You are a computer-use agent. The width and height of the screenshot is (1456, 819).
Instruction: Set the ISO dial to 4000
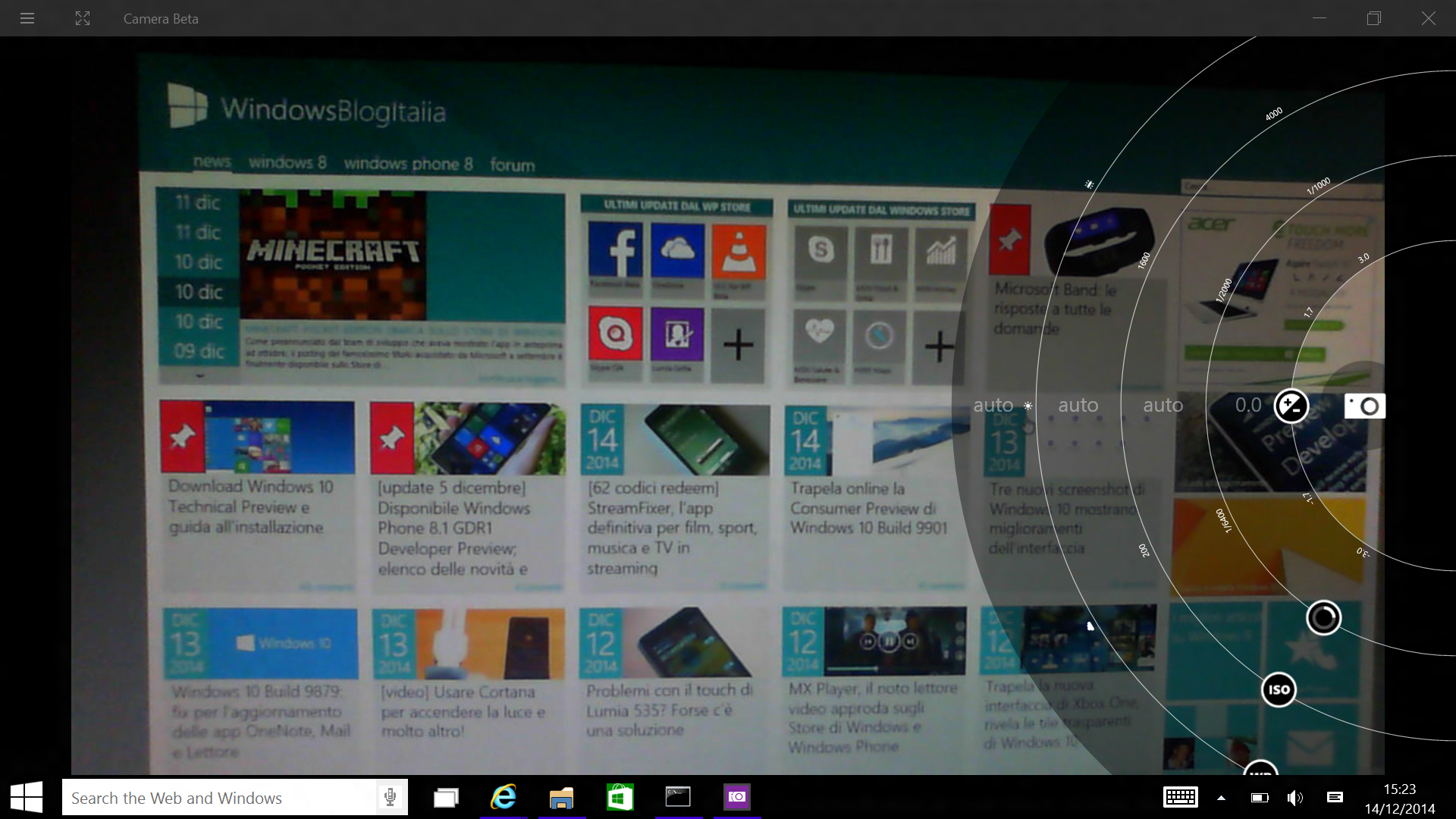(x=1274, y=114)
